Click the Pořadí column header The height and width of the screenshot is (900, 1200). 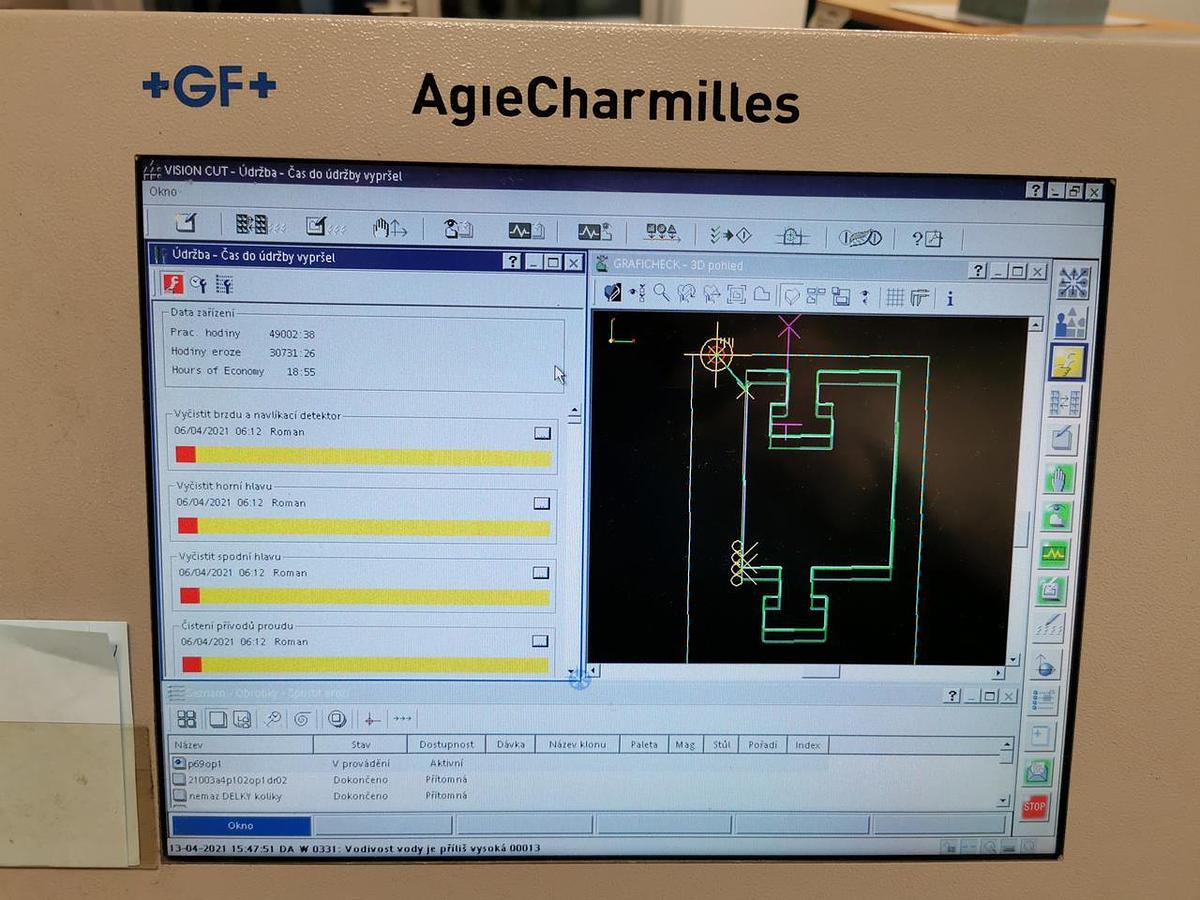762,744
